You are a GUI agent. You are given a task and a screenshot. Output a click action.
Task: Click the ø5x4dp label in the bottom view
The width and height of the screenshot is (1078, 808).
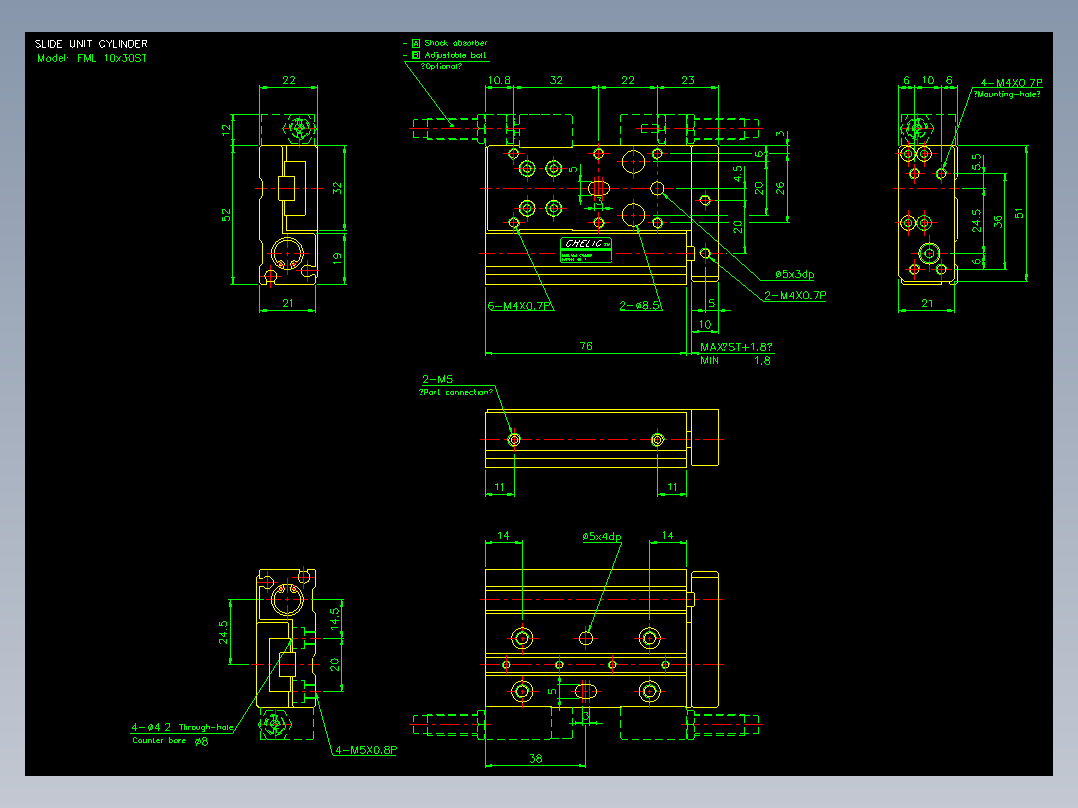point(602,536)
